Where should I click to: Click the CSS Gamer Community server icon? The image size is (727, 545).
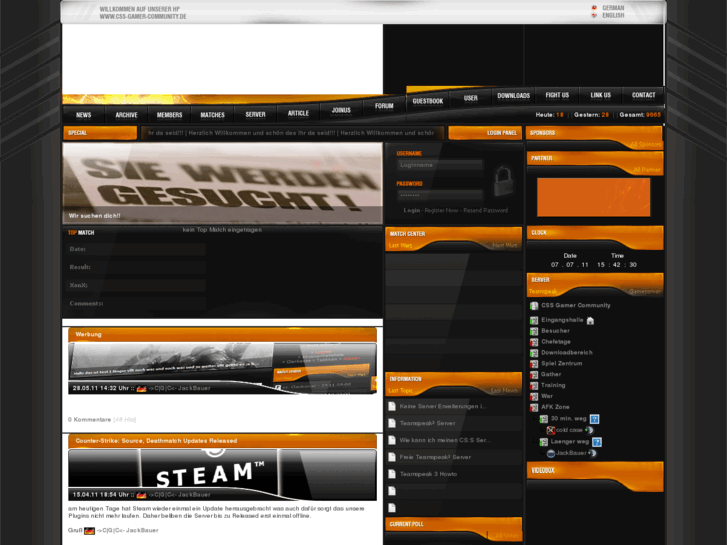click(534, 306)
